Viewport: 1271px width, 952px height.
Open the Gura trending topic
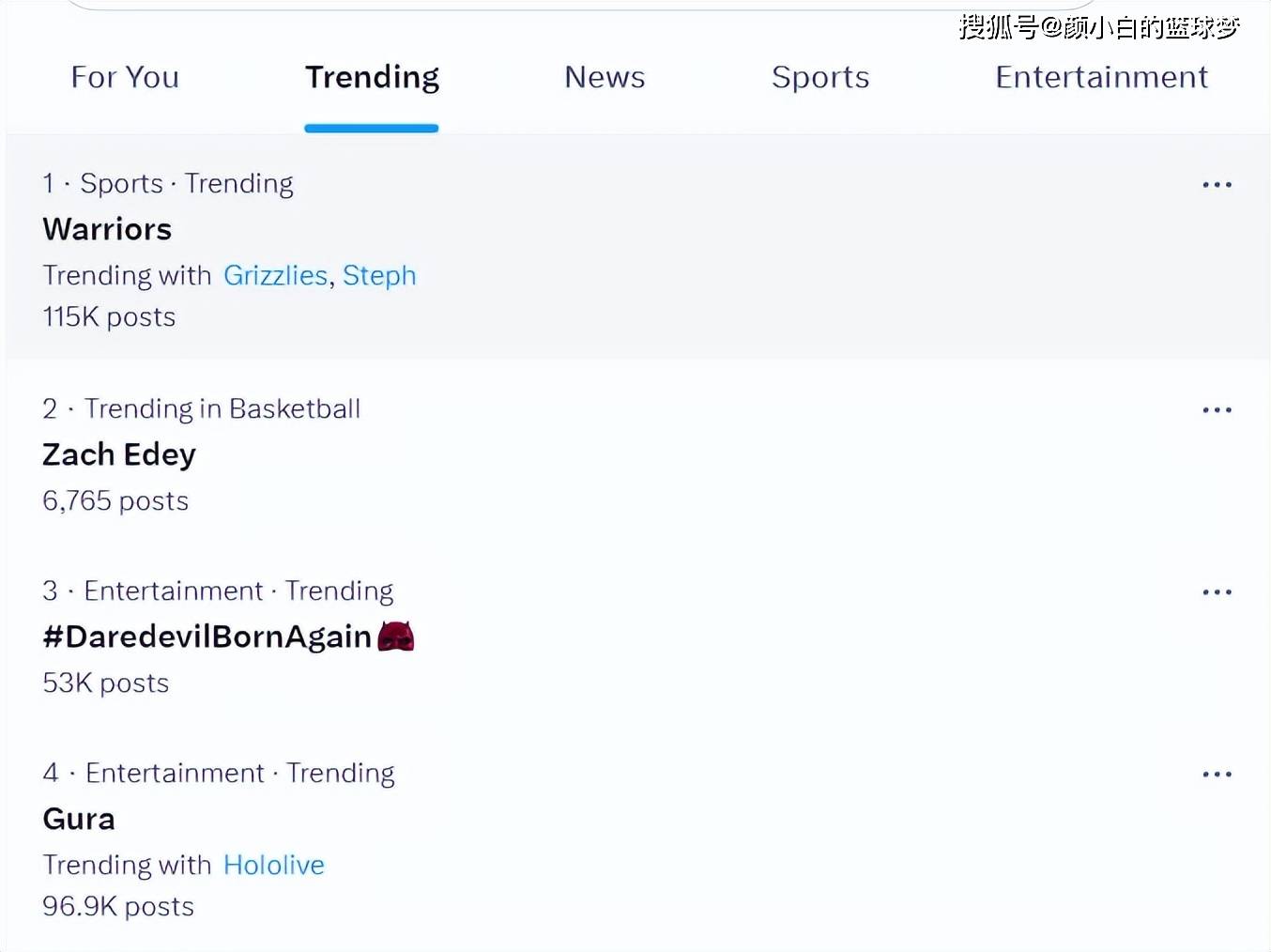pyautogui.click(x=79, y=819)
